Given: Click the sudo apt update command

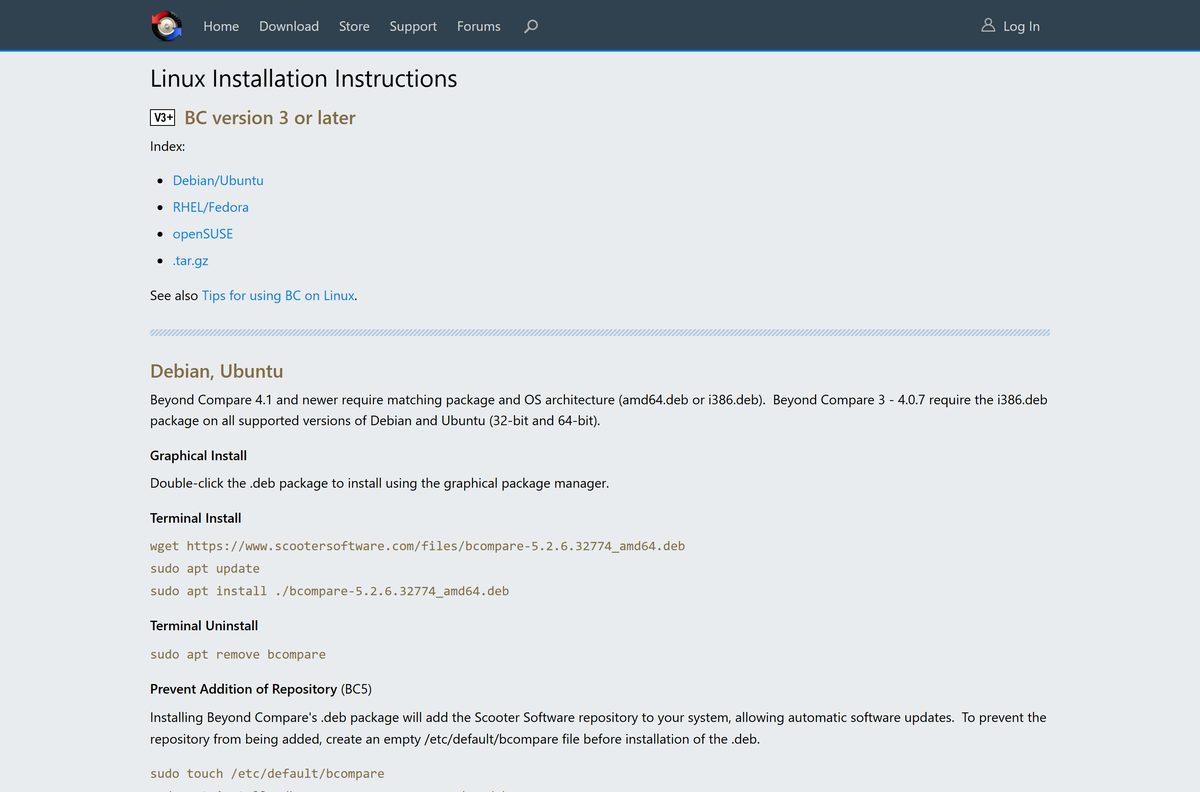Looking at the screenshot, I should (x=205, y=568).
